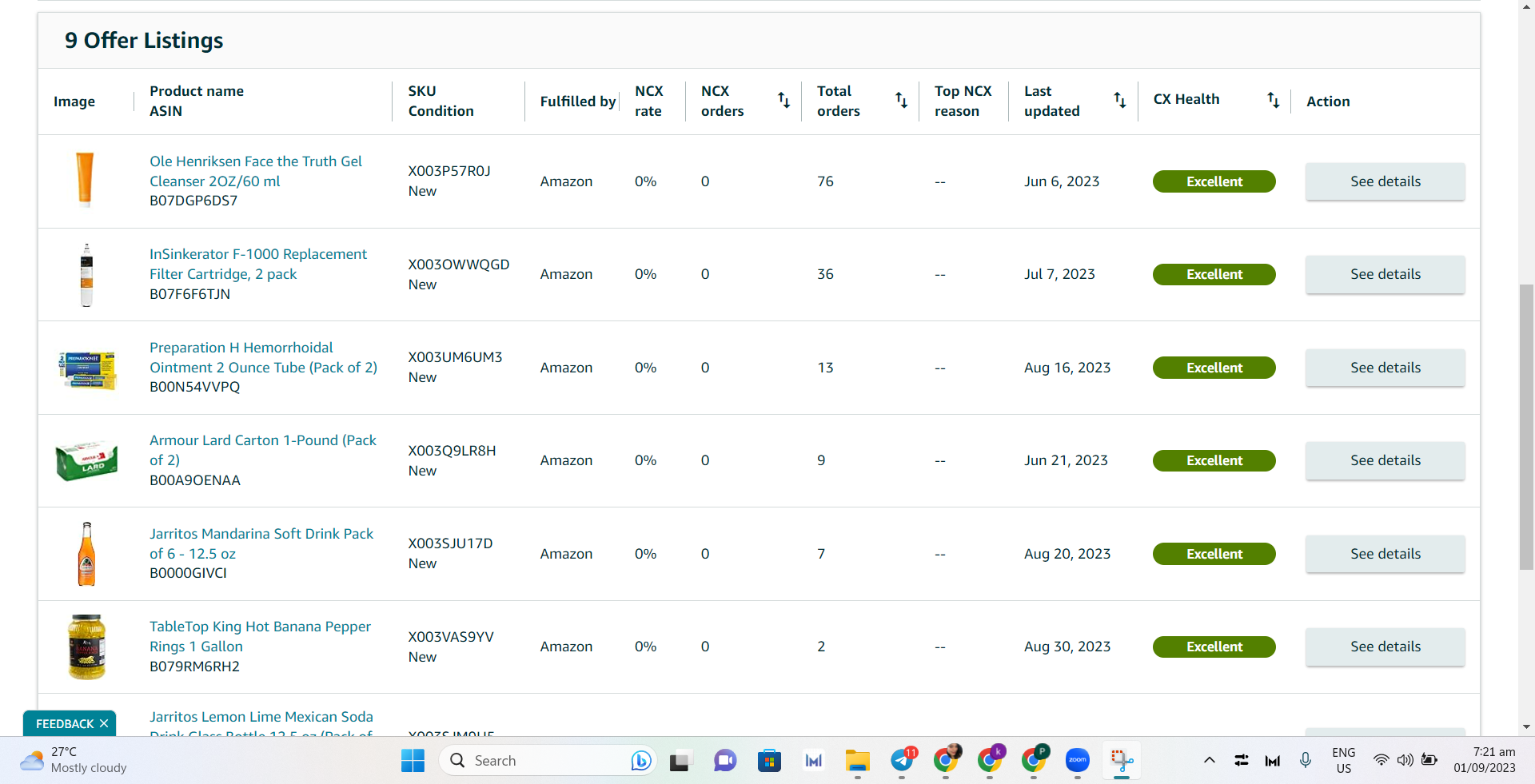Open Jarritos Mandarina Soft Drink product link

(x=261, y=543)
